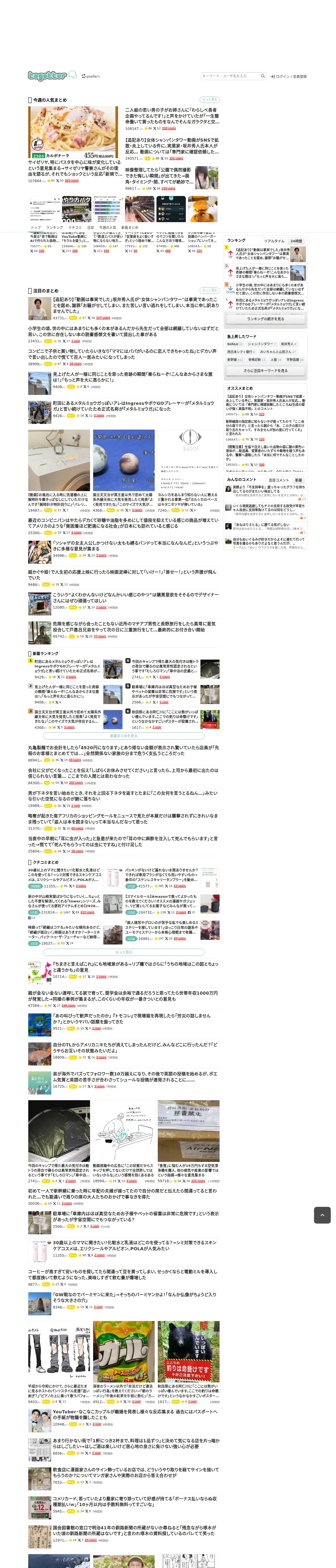Viewport: 336px width, 1568px height.
Task: Open the 超かぐや姫！で人生初の応援上映 article
Action: (122, 575)
